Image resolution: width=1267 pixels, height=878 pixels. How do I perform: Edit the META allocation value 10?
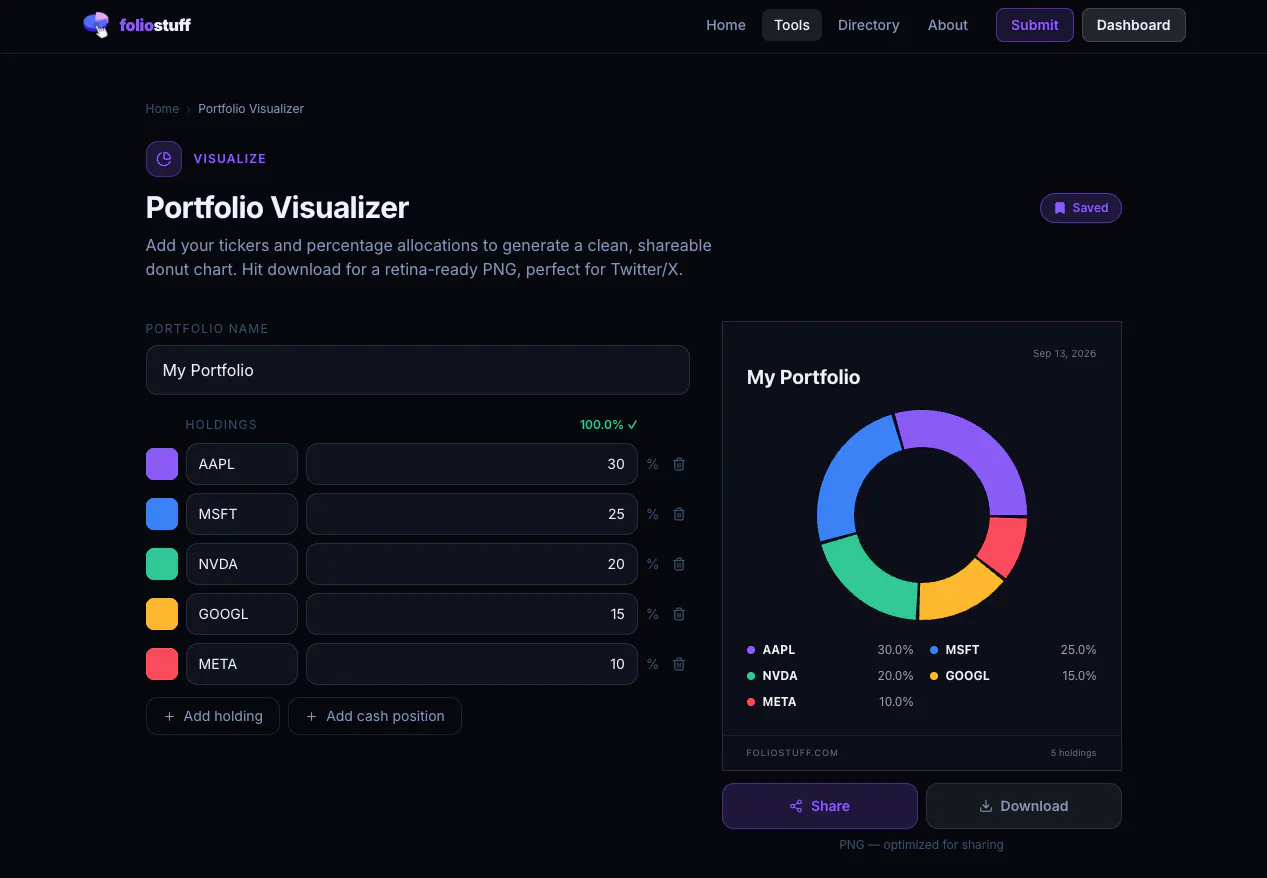click(472, 664)
